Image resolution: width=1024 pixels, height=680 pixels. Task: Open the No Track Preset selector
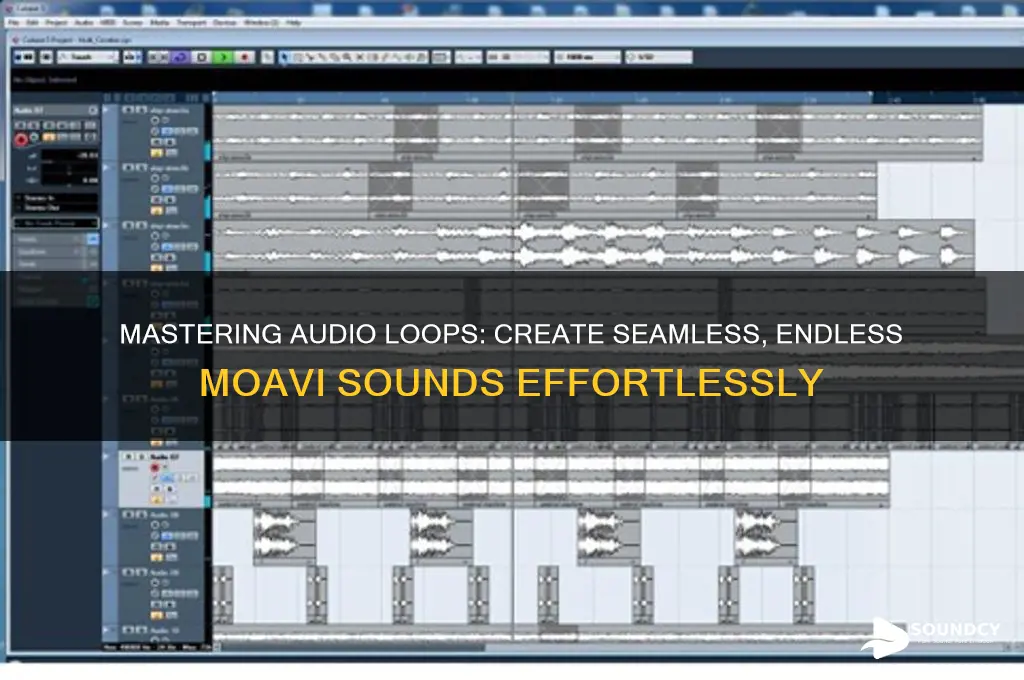56,223
